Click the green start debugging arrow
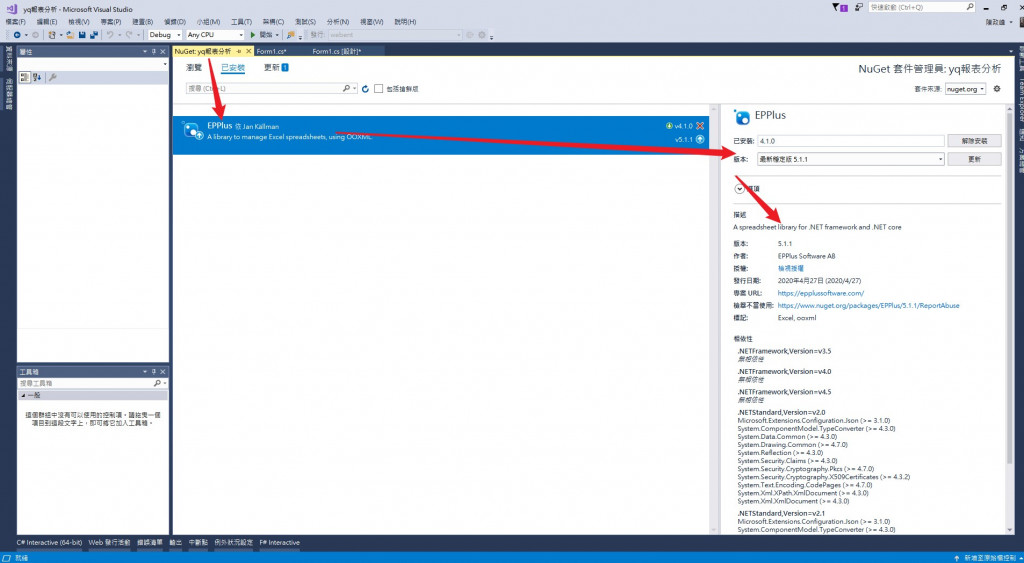 point(253,35)
